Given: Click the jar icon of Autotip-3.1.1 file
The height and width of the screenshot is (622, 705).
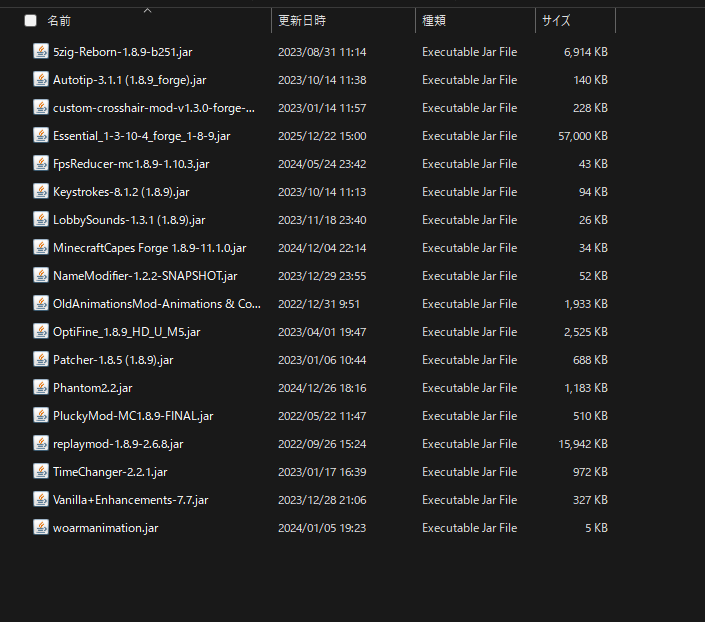Looking at the screenshot, I should click(x=41, y=79).
